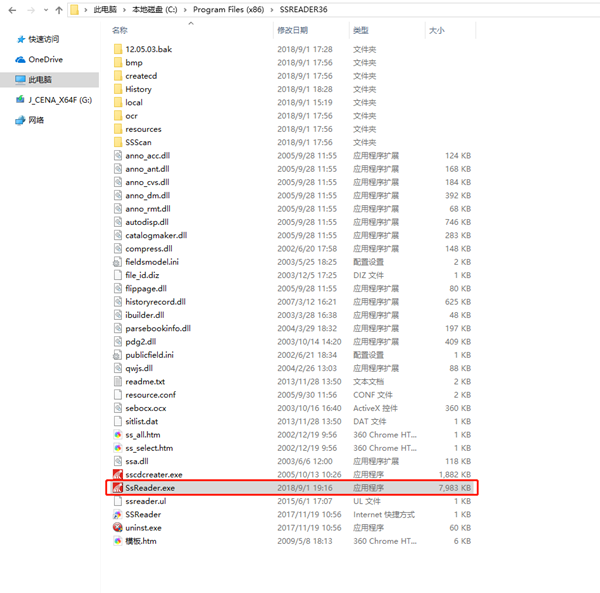Select the History folder icon
The width and height of the screenshot is (600, 593).
click(x=118, y=89)
